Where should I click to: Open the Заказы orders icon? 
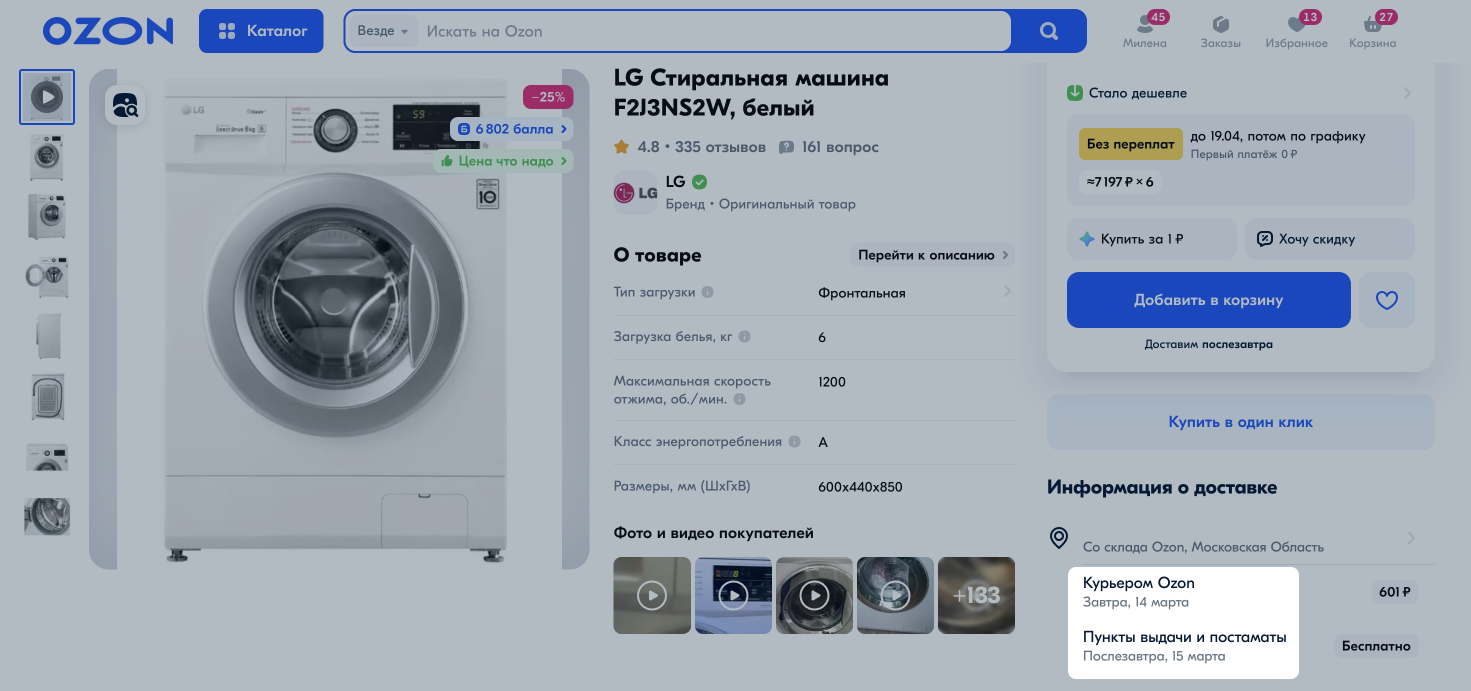[x=1221, y=31]
